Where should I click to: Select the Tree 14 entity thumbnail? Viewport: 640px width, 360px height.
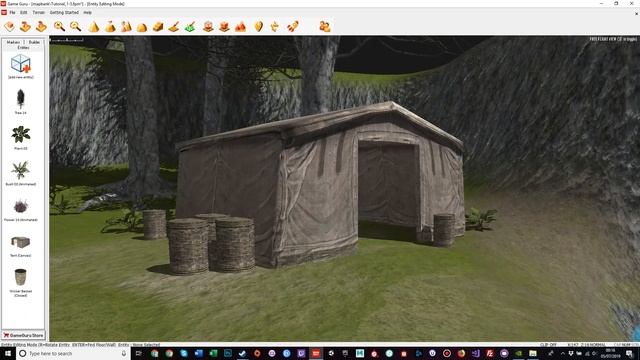20,100
